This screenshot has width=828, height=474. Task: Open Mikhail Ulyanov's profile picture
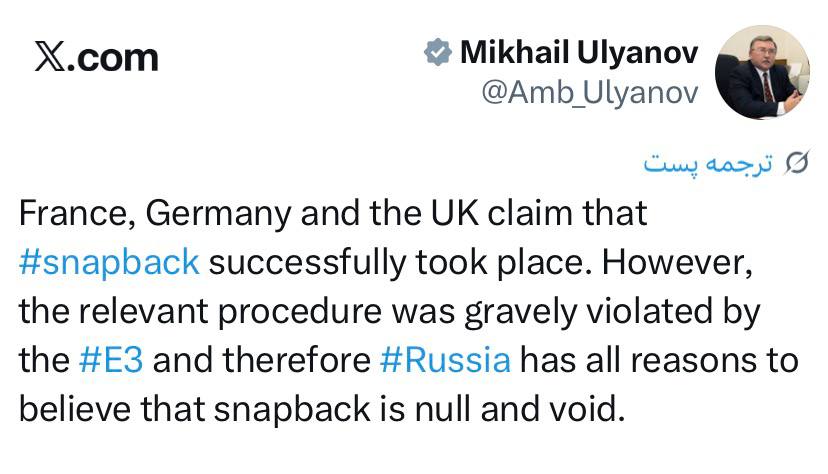pyautogui.click(x=763, y=72)
